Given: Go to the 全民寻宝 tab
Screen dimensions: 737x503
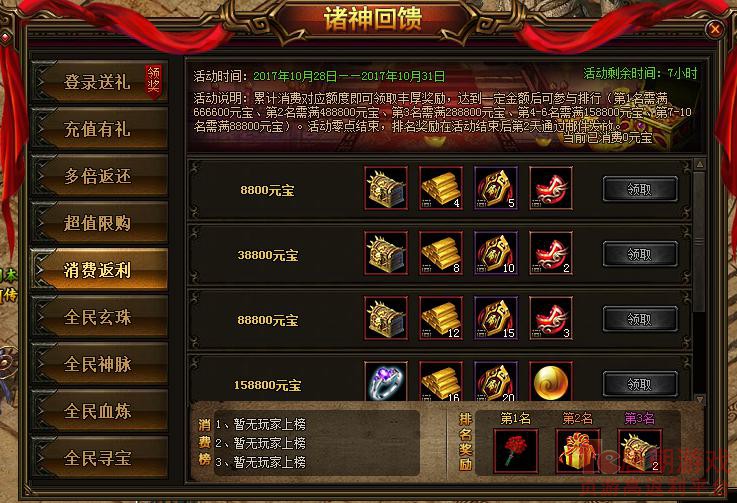Looking at the screenshot, I should coord(100,458).
